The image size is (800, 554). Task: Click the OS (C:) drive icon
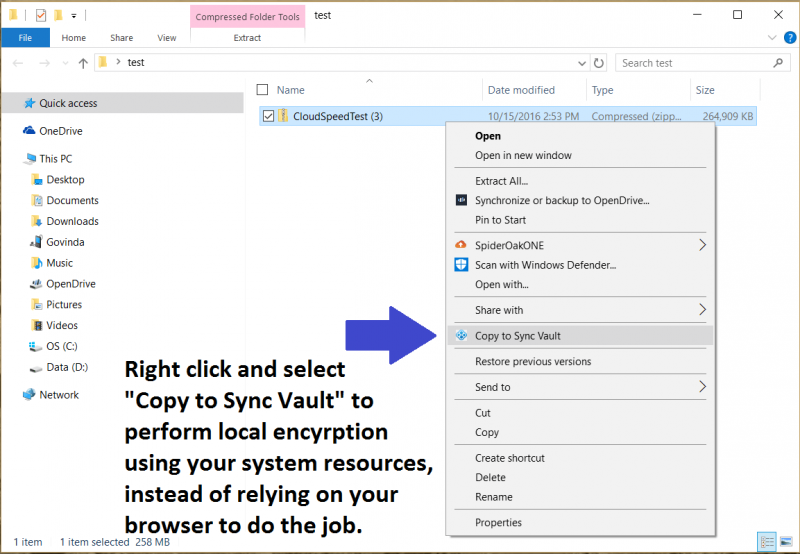tap(36, 346)
